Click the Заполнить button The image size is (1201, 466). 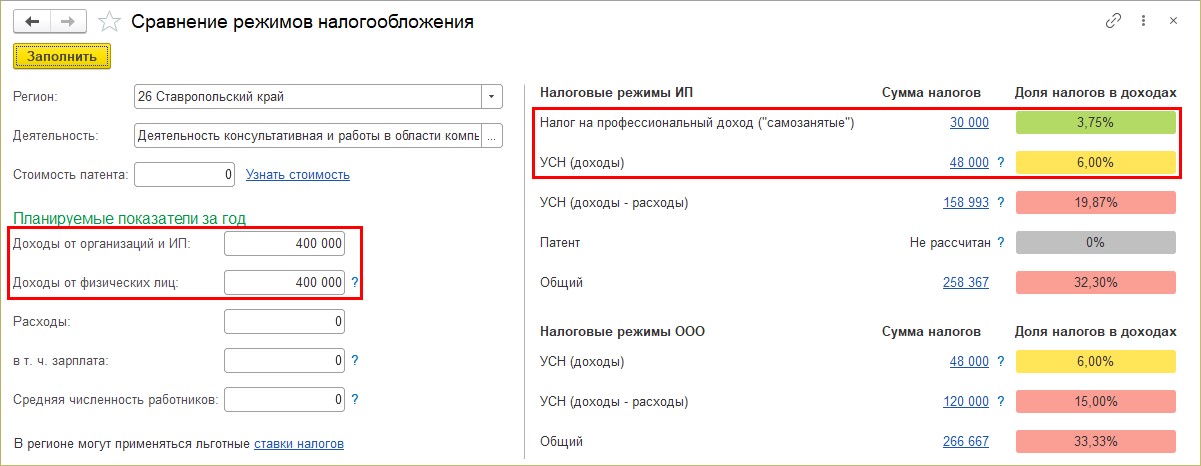point(62,56)
